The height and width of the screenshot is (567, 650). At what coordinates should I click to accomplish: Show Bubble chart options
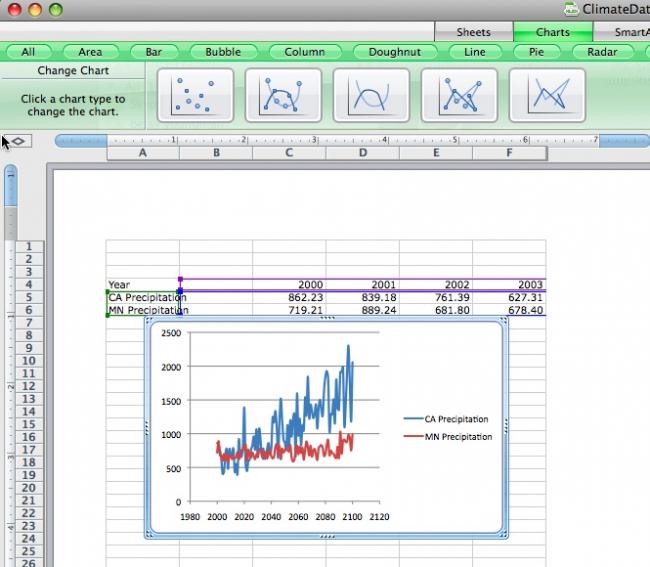tap(223, 52)
